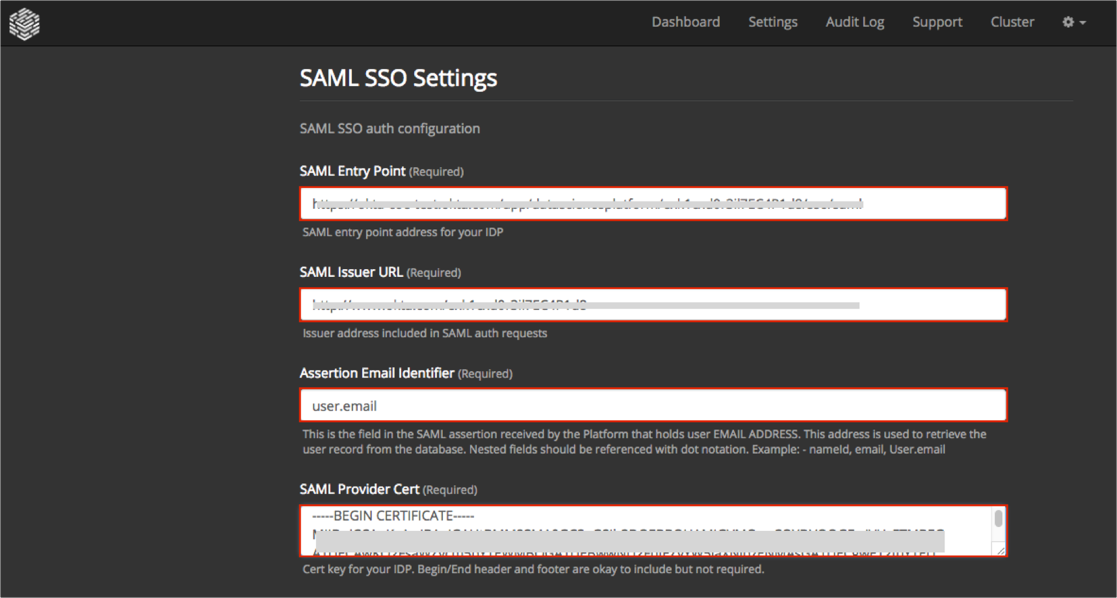The height and width of the screenshot is (598, 1117).
Task: Open the Dashboard page
Action: (685, 22)
